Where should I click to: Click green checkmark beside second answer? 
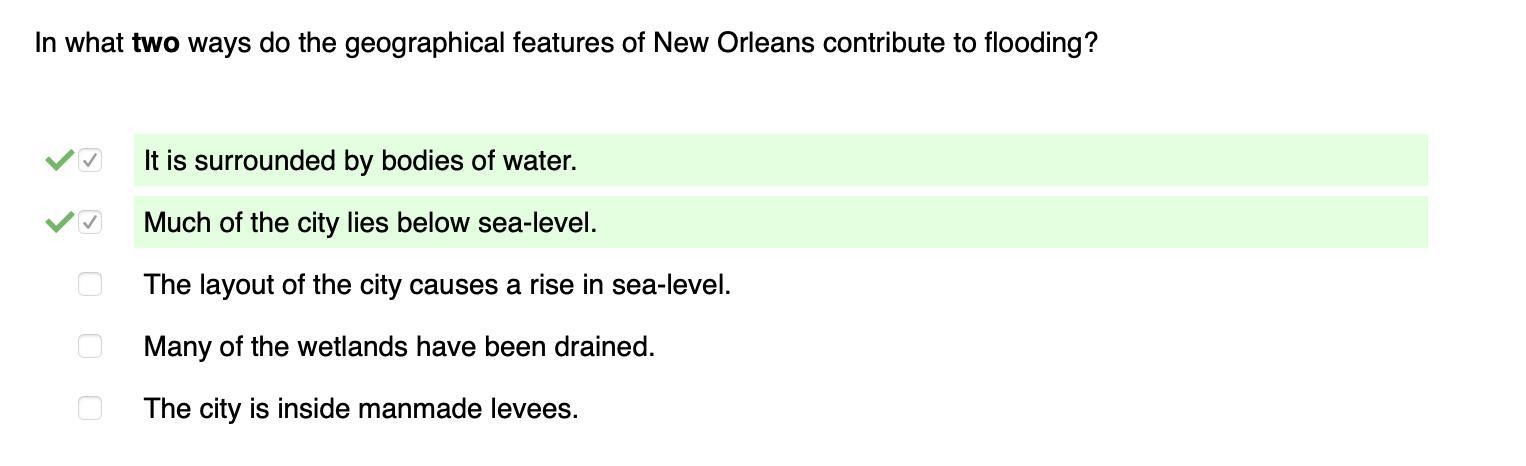60,222
